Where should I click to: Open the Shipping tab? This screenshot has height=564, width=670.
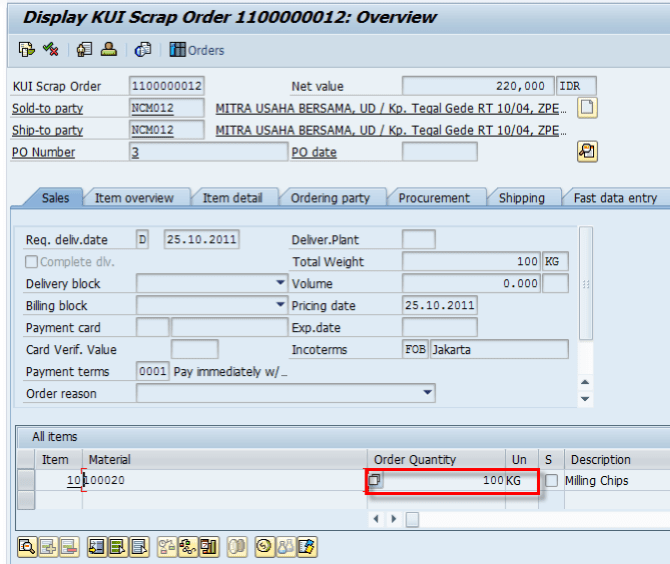522,198
